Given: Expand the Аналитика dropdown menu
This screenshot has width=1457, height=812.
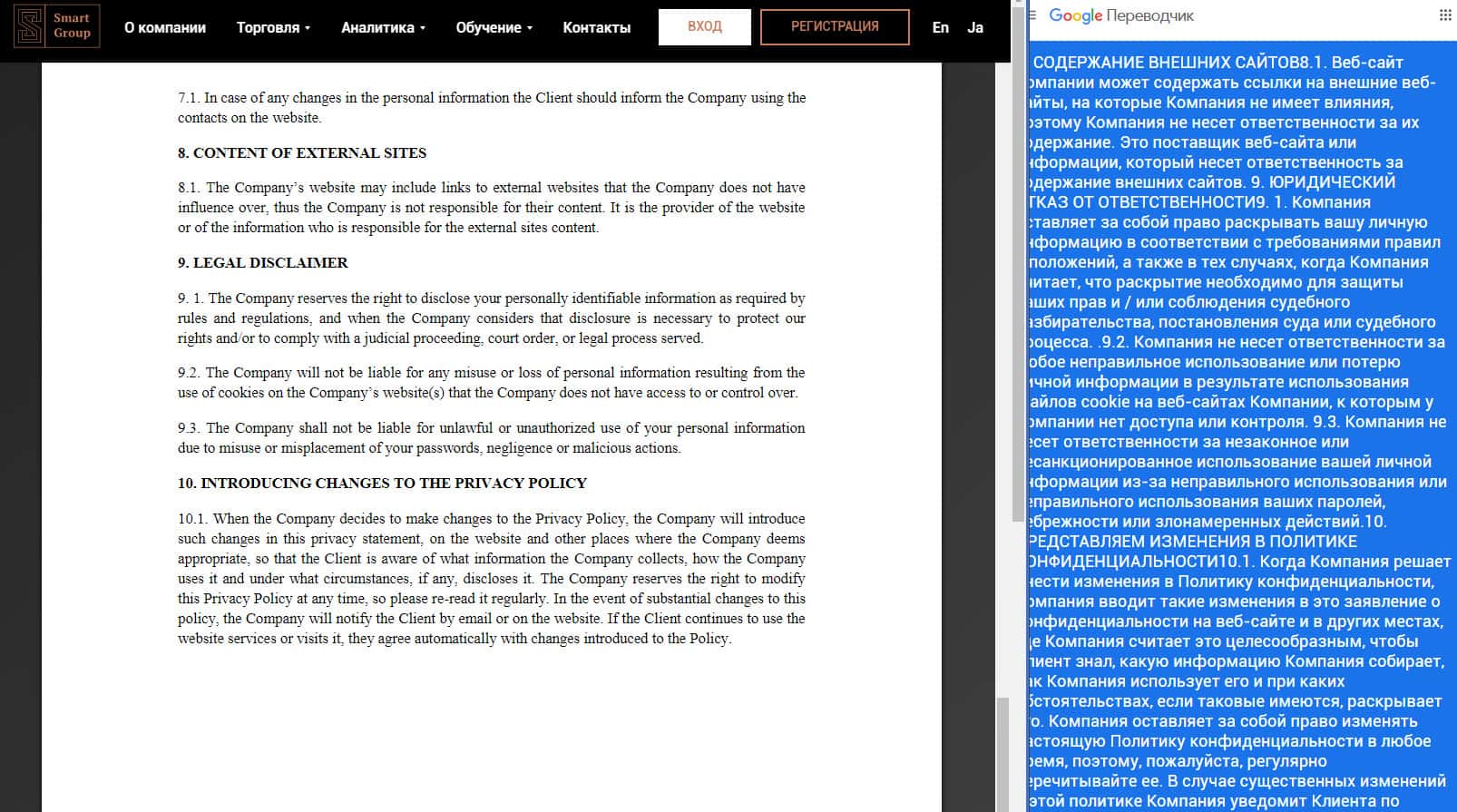Looking at the screenshot, I should 383,27.
